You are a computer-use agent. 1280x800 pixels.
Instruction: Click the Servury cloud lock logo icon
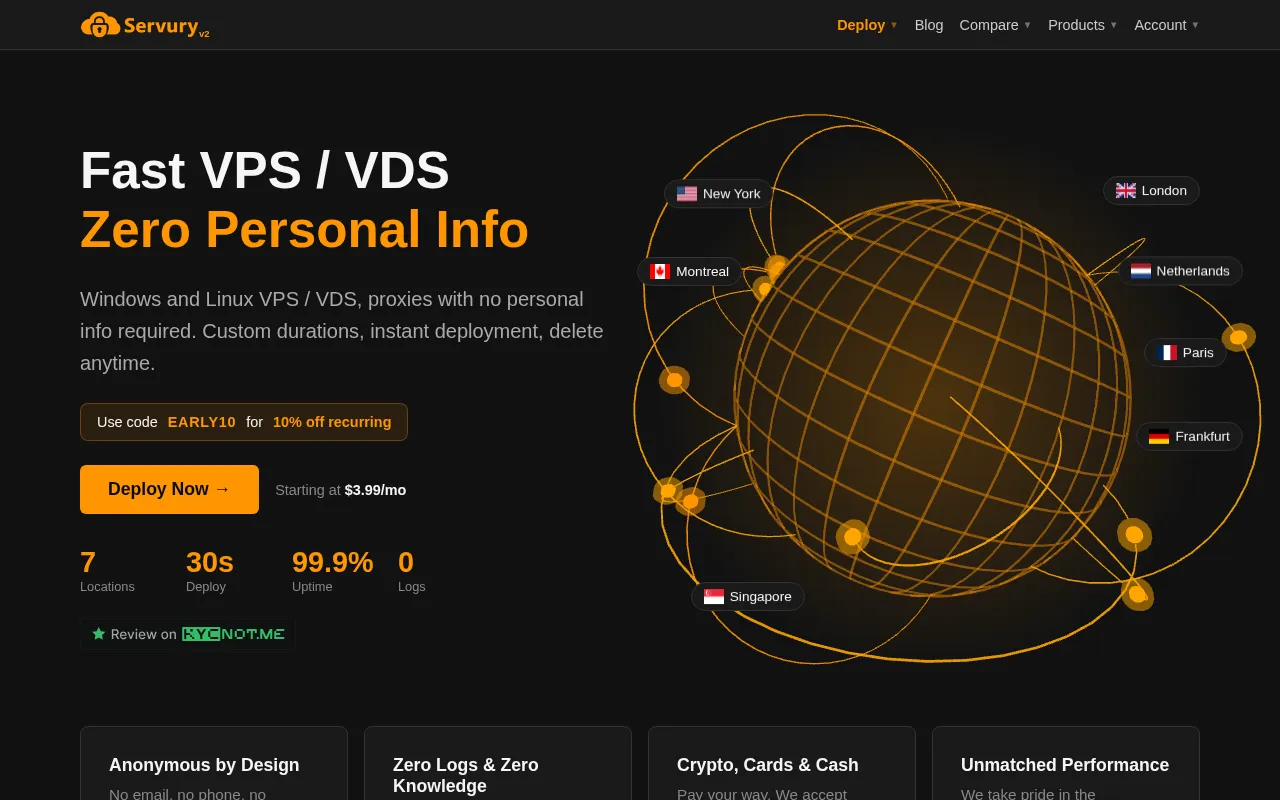pyautogui.click(x=100, y=25)
